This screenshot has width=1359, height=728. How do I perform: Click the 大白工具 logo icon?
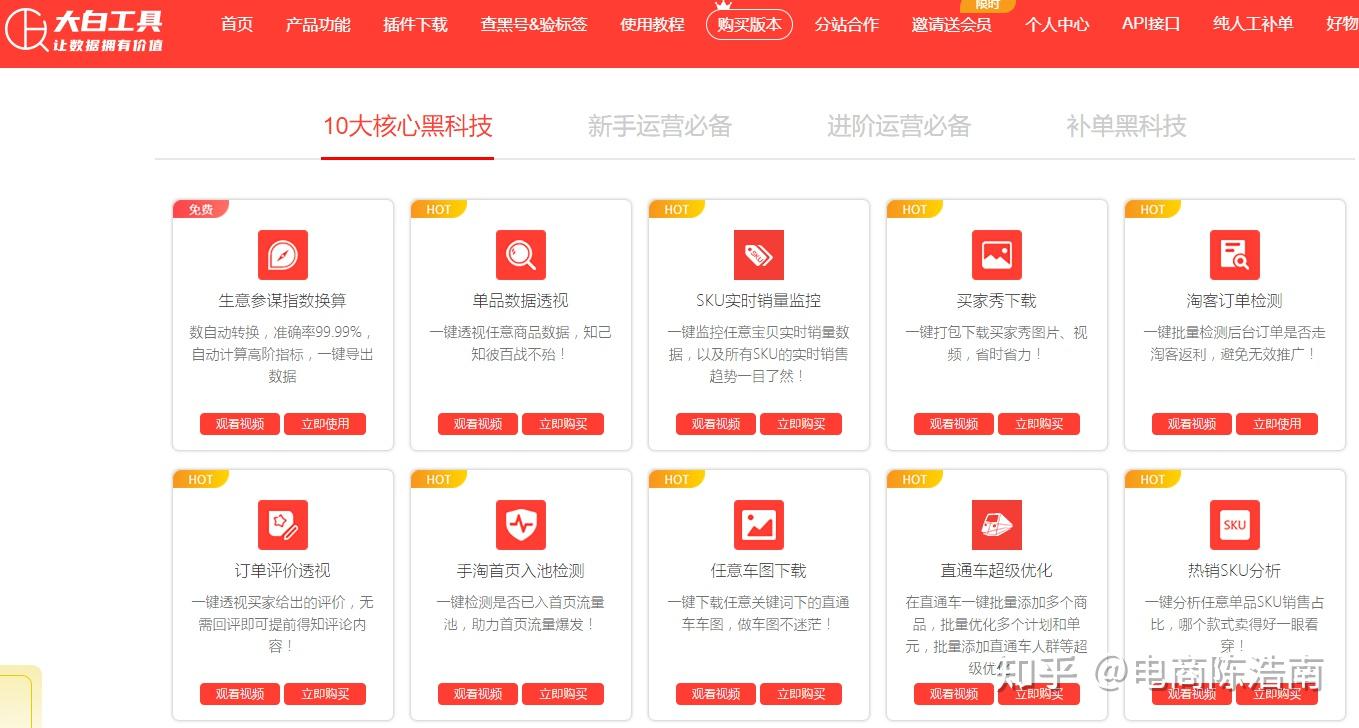(x=26, y=30)
